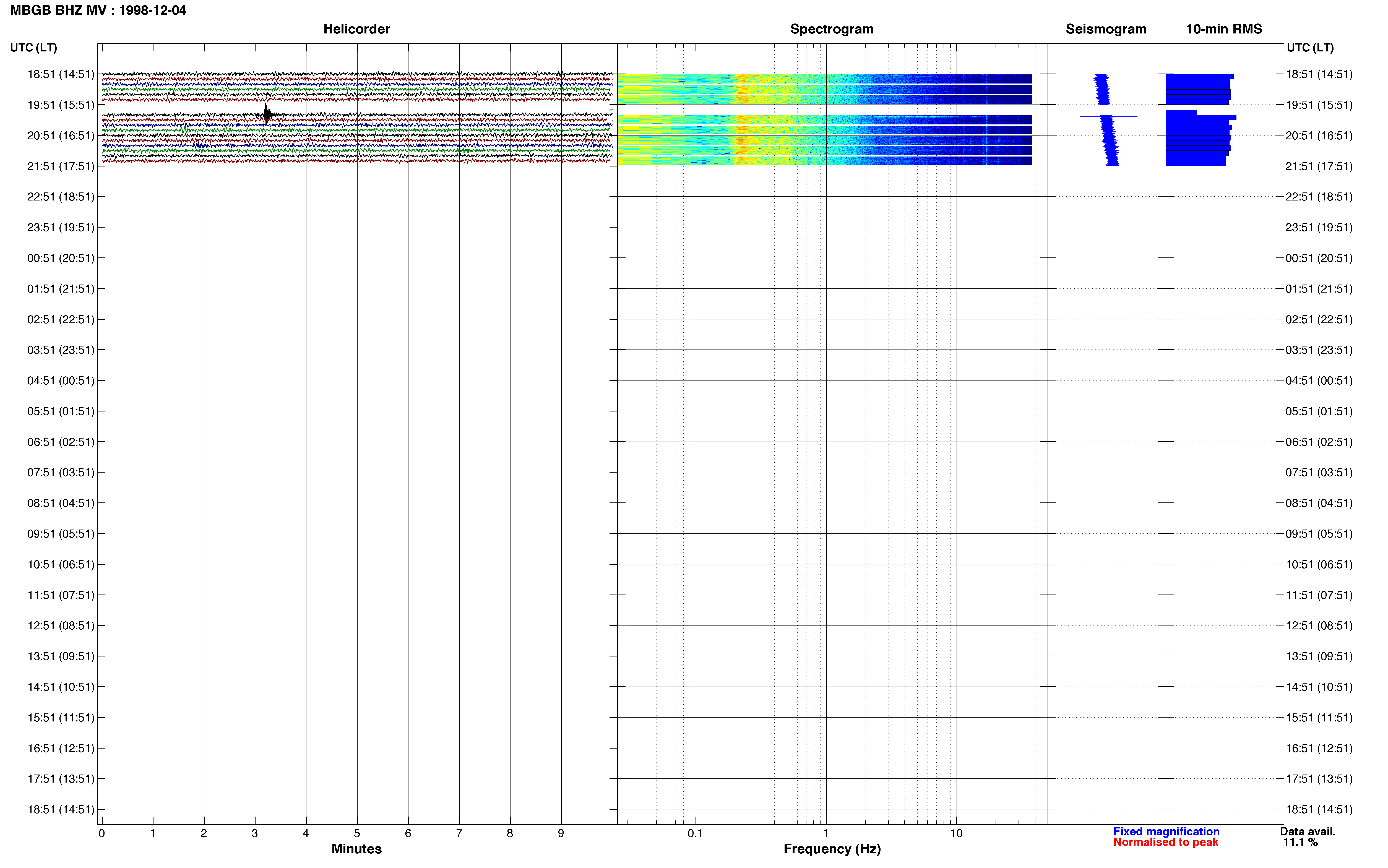Click the '21:51 (17:51)' label on helicorder axis
This screenshot has width=1388, height=868.
60,166
